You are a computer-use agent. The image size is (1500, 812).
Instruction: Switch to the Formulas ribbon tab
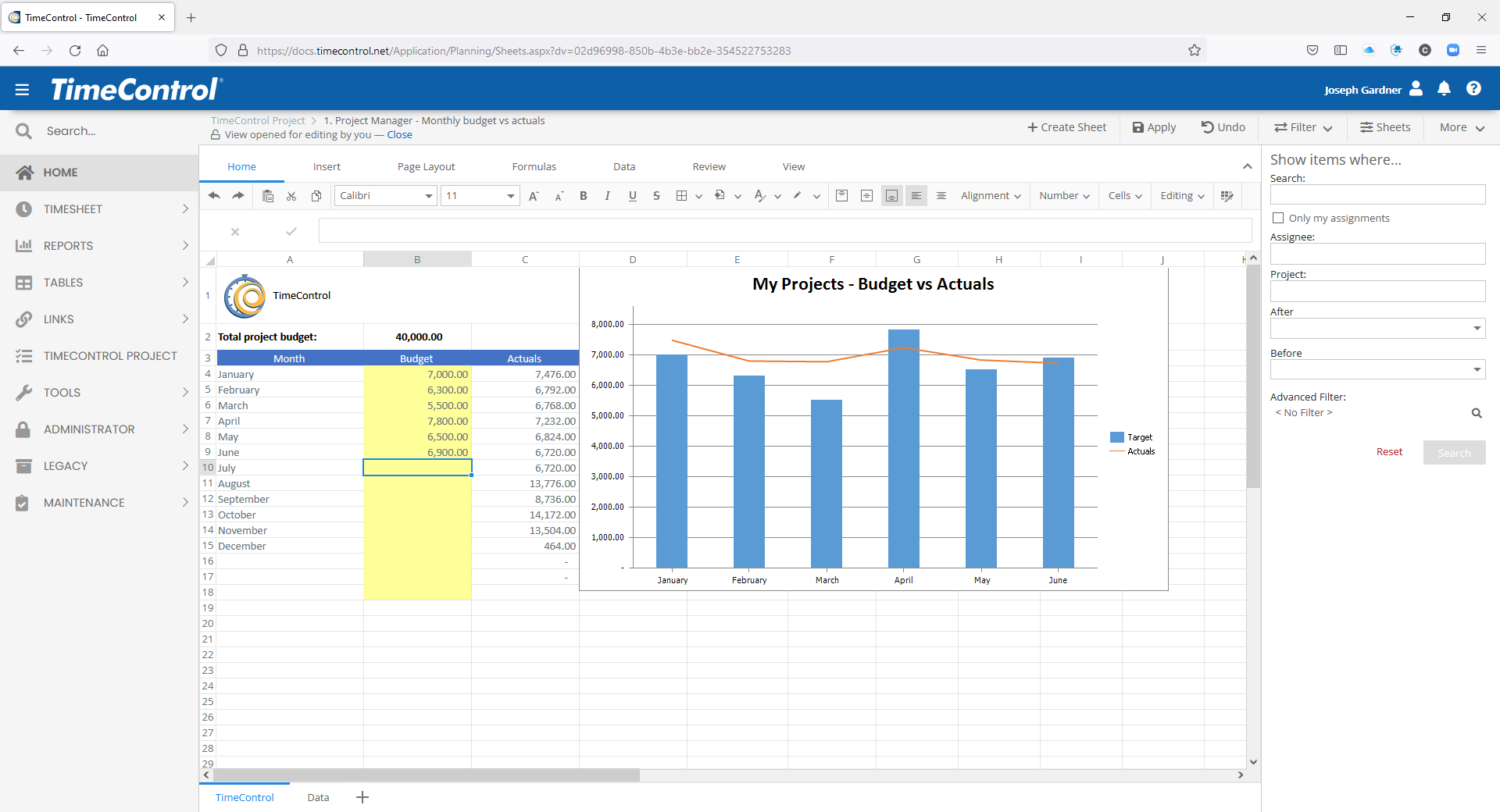[534, 167]
